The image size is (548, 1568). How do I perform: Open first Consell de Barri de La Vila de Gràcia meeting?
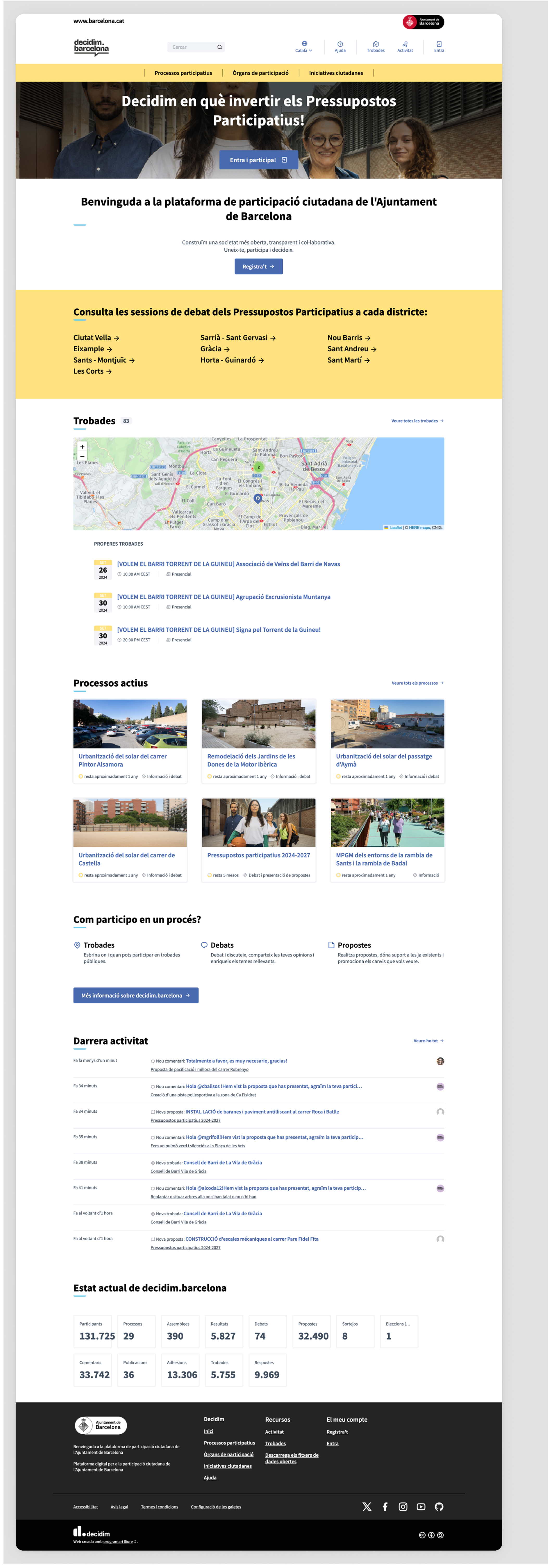coord(223,1163)
